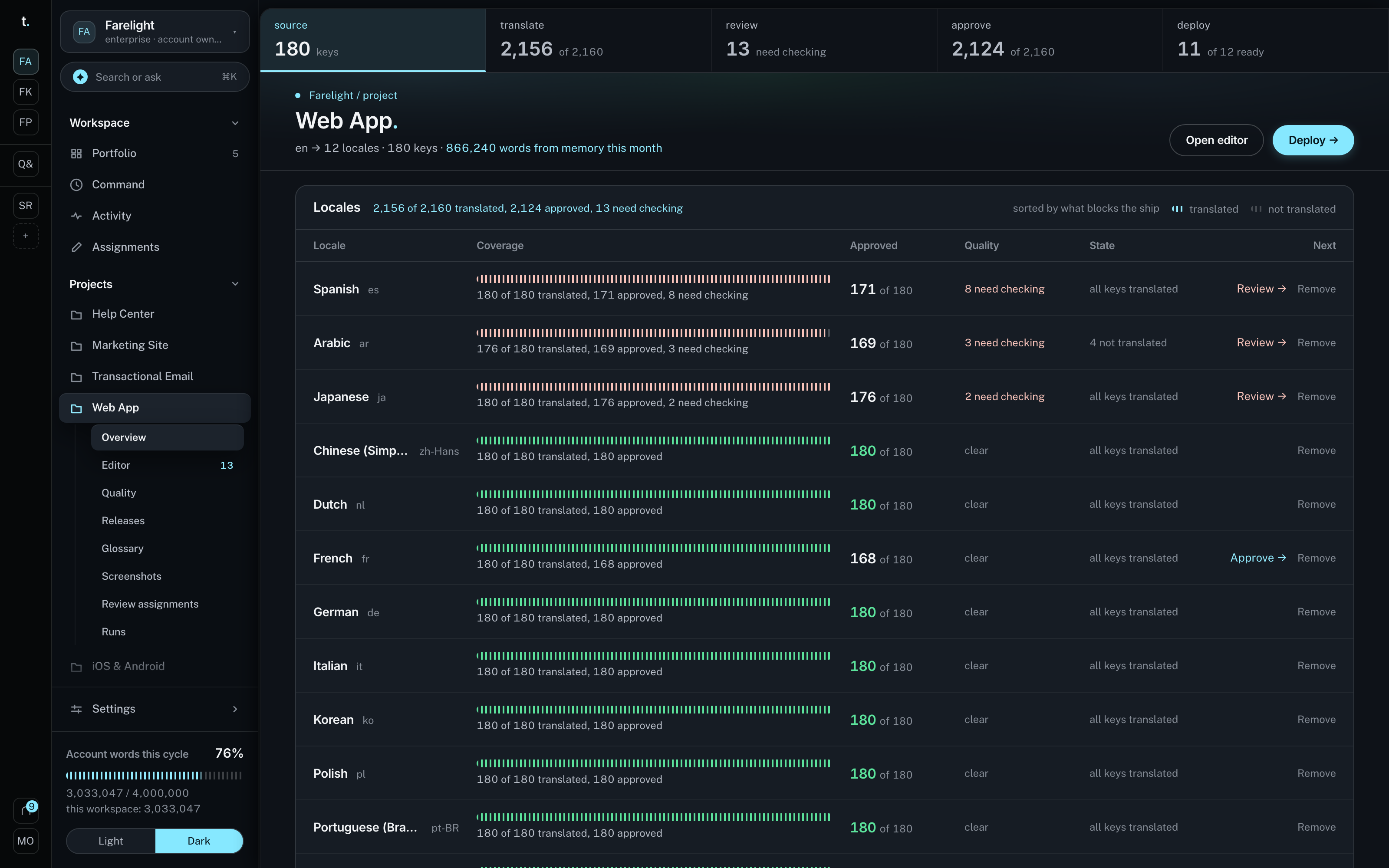Click the Help Center folder icon
Image resolution: width=1389 pixels, height=868 pixels.
coord(76,315)
